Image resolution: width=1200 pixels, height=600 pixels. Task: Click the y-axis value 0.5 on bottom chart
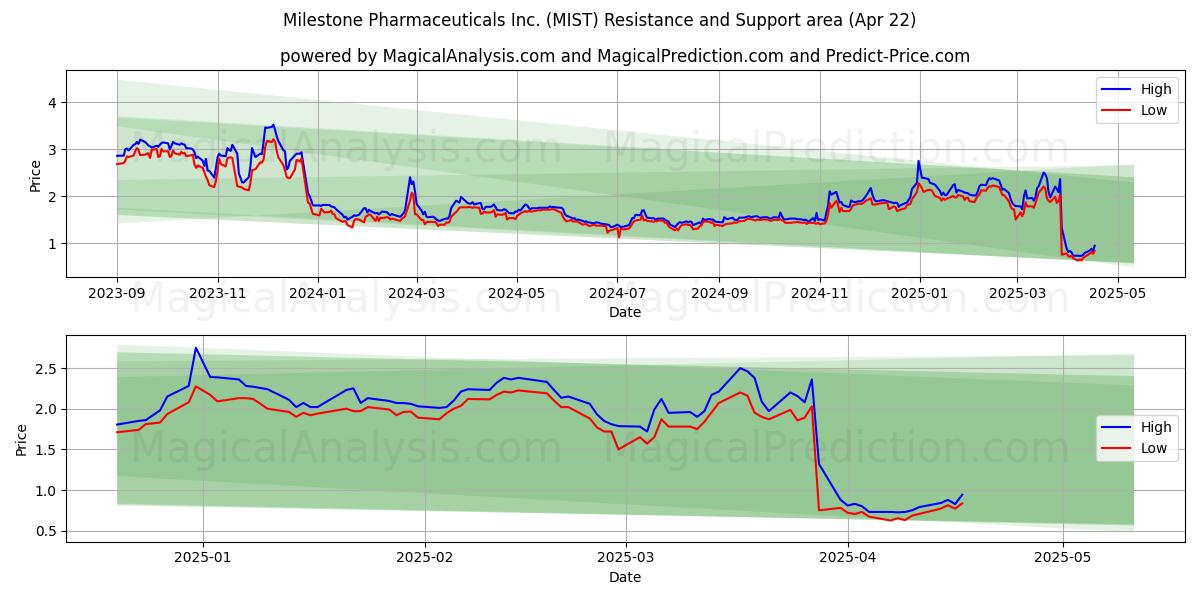[48, 531]
